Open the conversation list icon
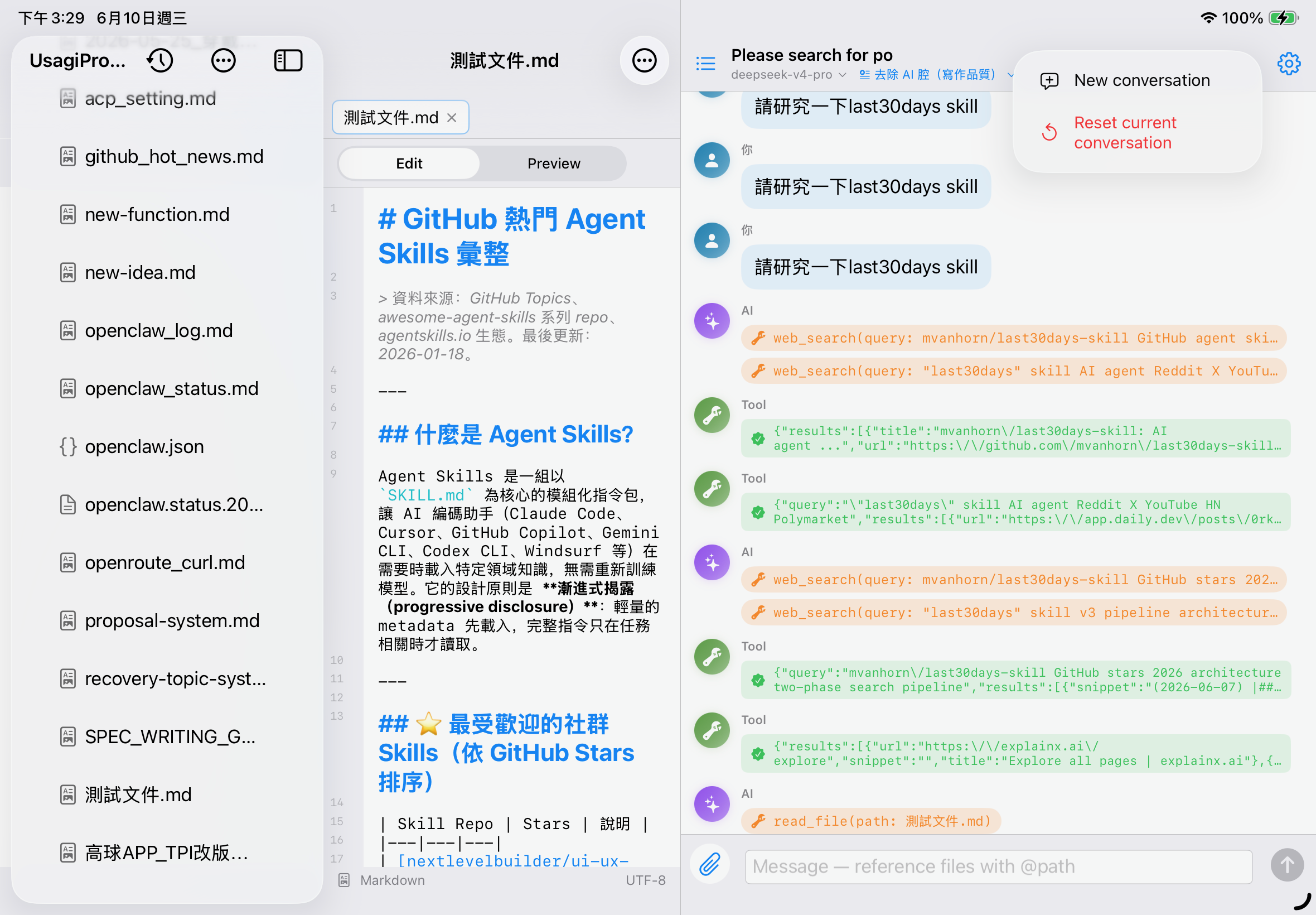This screenshot has height=915, width=1316. coord(705,63)
